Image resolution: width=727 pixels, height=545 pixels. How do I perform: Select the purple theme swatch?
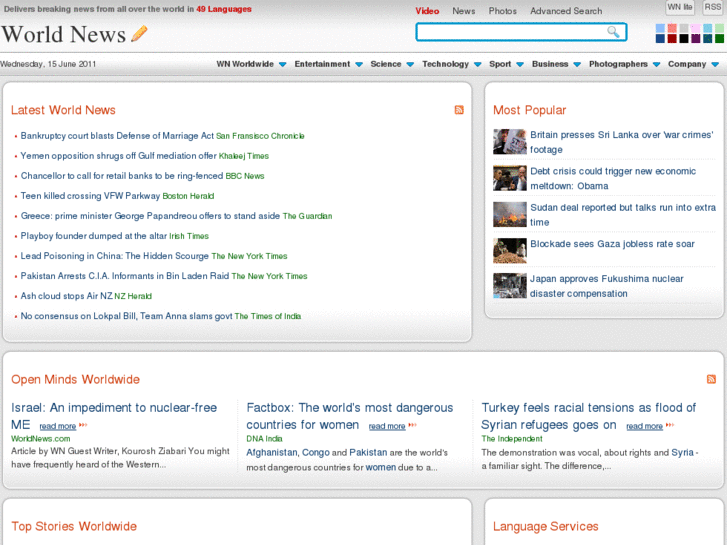tap(695, 38)
